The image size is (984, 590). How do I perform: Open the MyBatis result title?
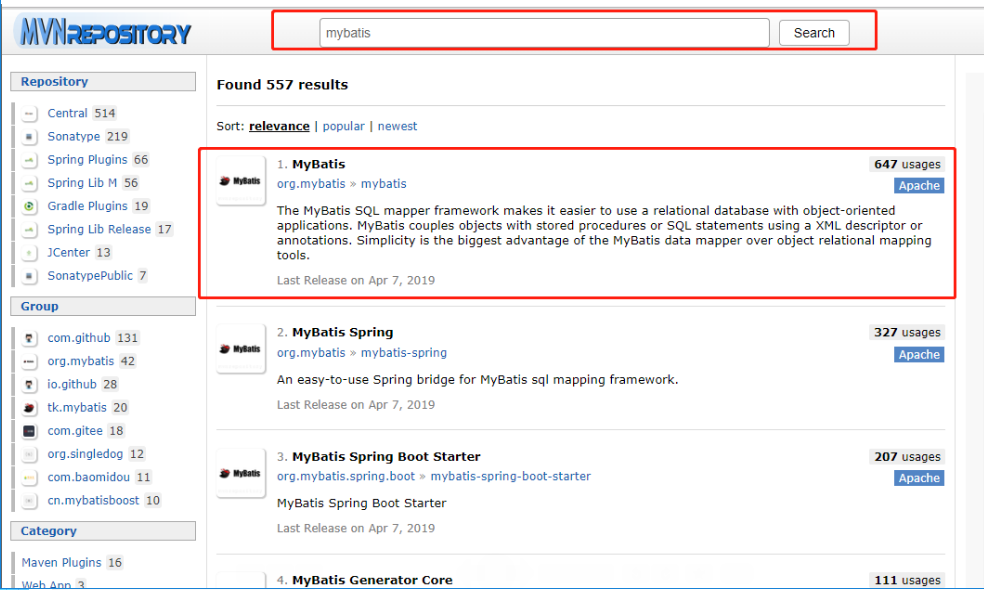coord(319,164)
